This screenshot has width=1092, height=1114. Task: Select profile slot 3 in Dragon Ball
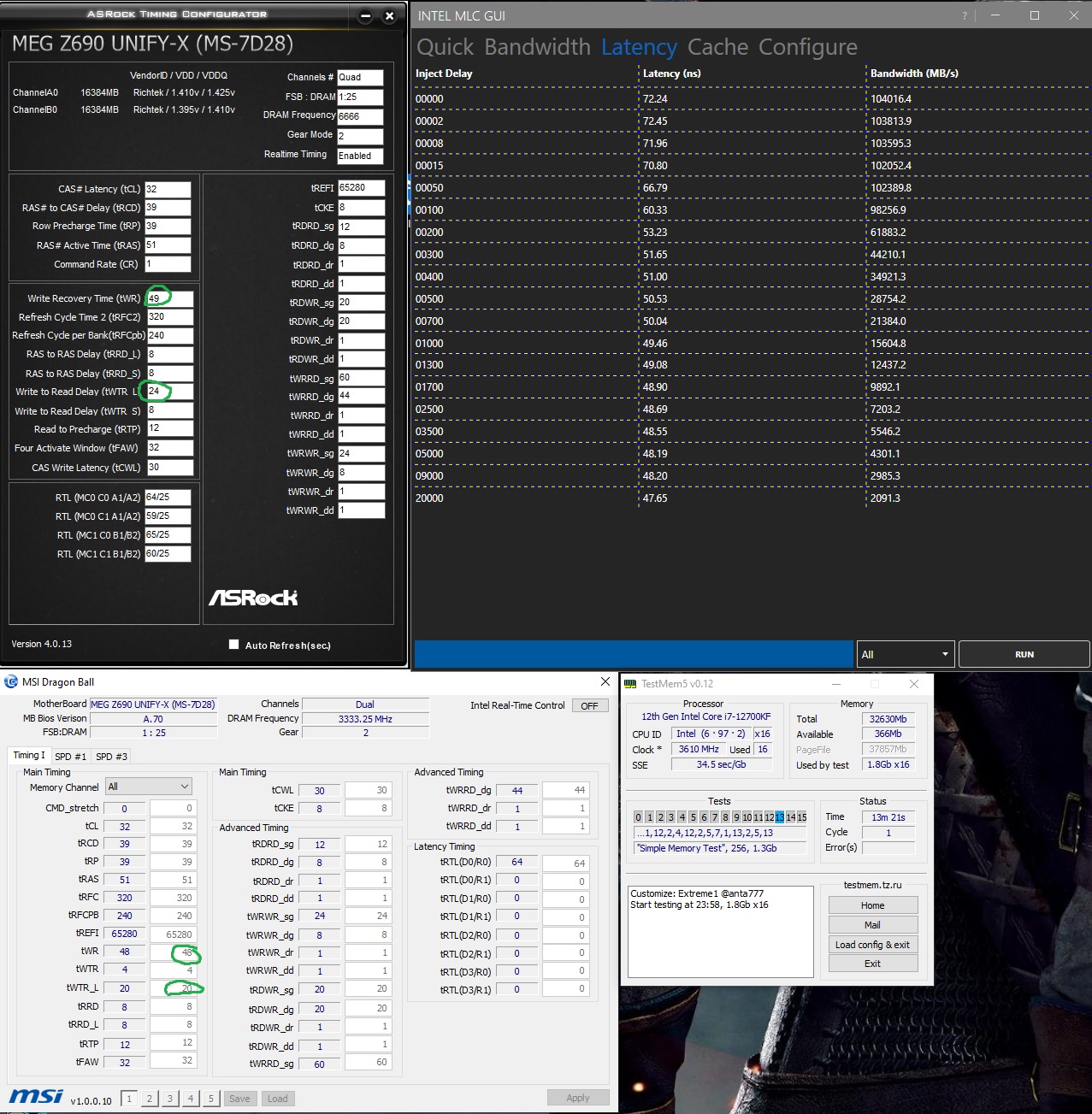click(170, 1099)
